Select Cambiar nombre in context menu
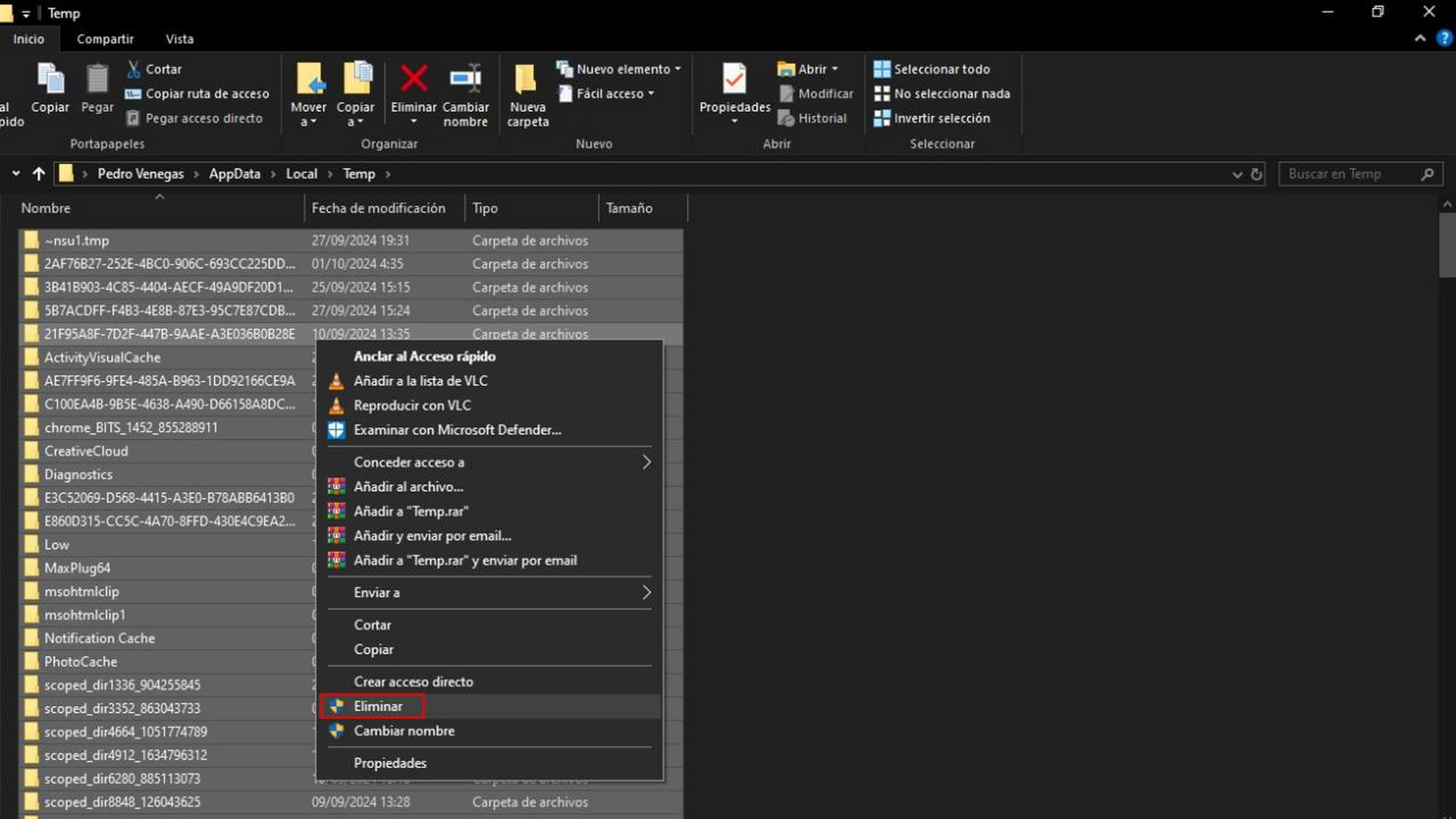This screenshot has width=1456, height=819. [490, 731]
